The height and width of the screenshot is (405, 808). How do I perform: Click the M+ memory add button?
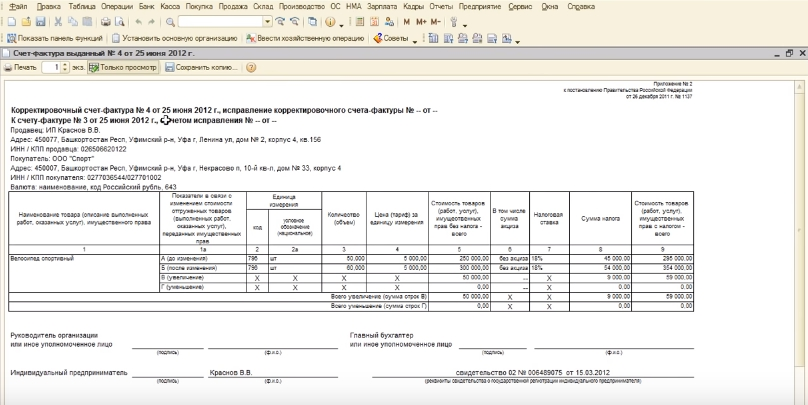421,21
